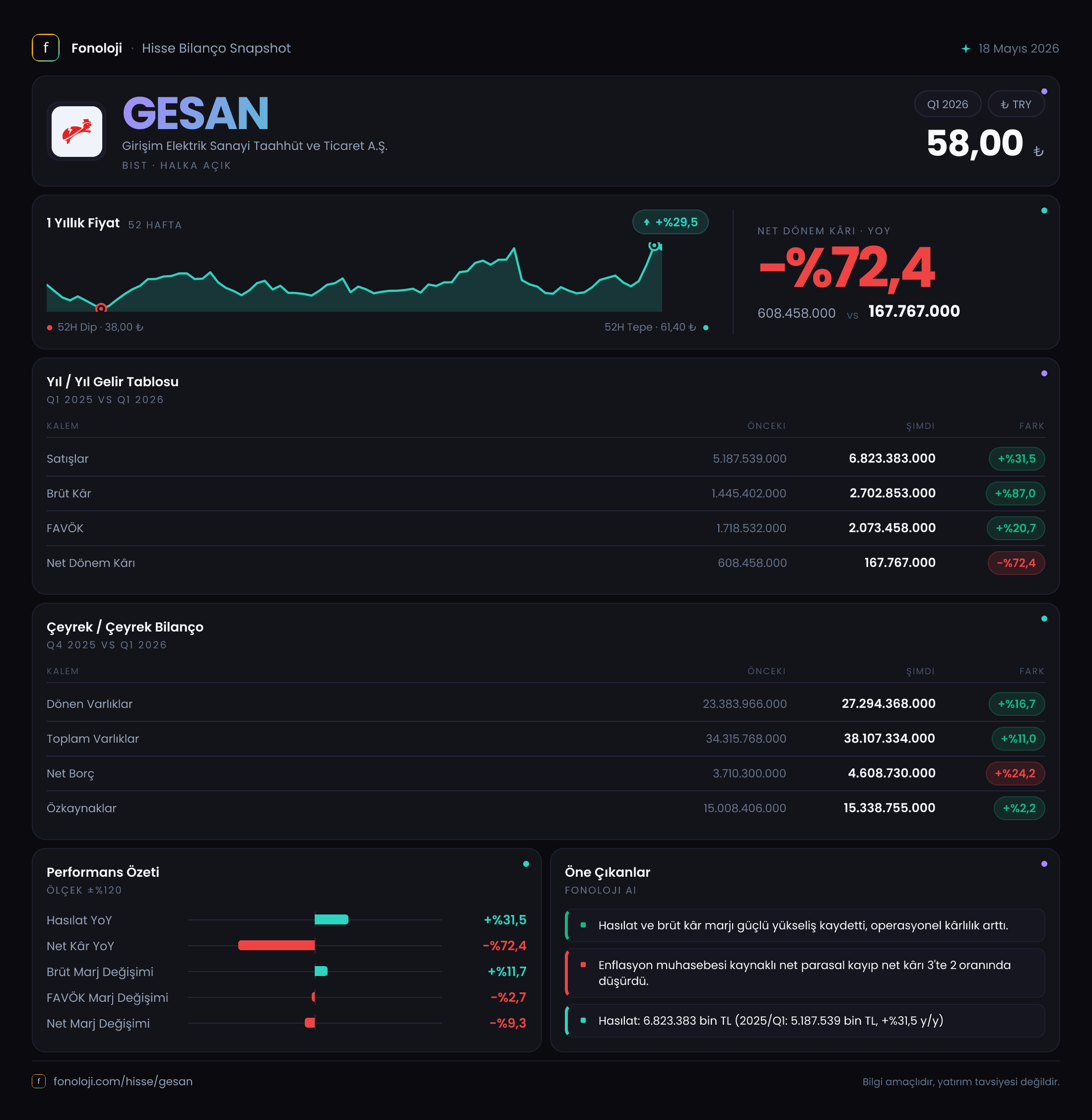Click the large GESAN ticker title

196,114
